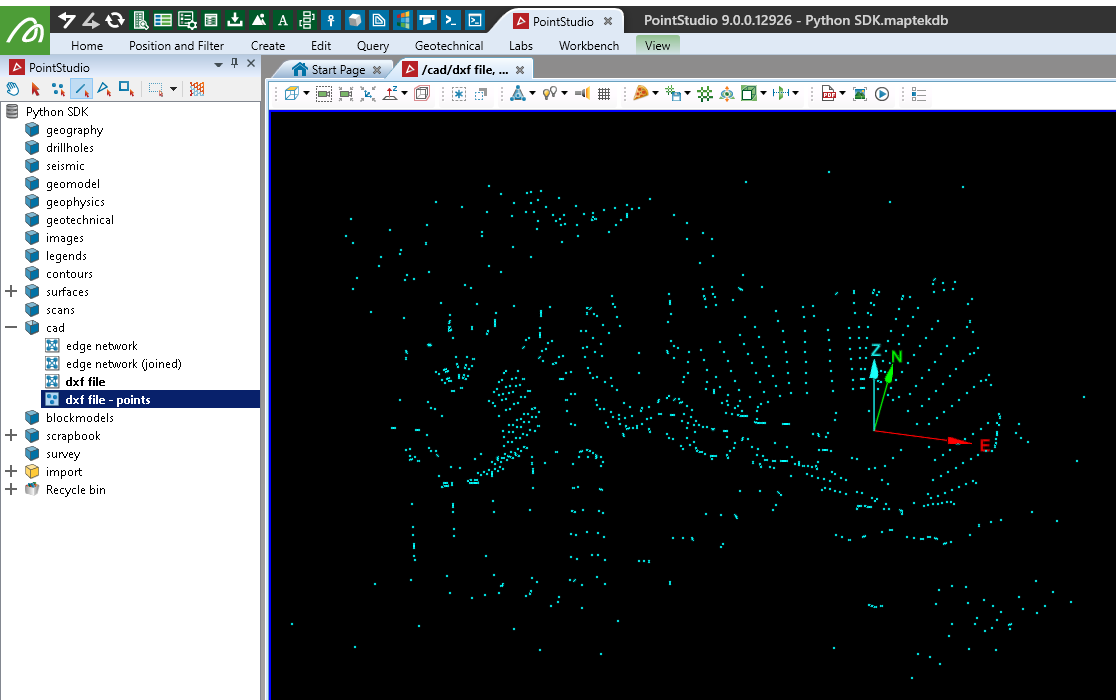Click the camera with dashed frame icon
1116x700 pixels.
pos(324,94)
